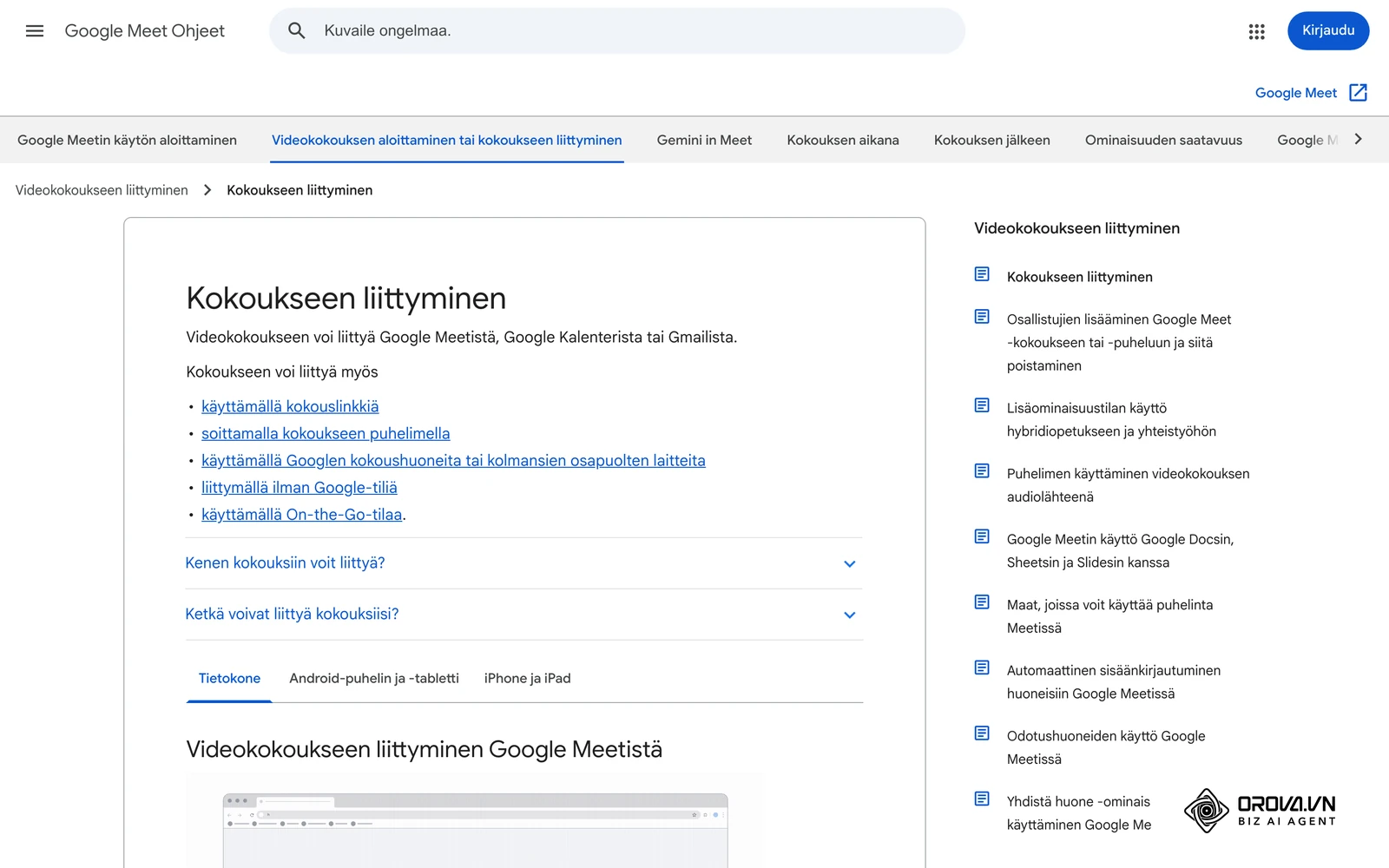The image size is (1389, 868).
Task: Open the Google apps grid
Action: click(1256, 31)
